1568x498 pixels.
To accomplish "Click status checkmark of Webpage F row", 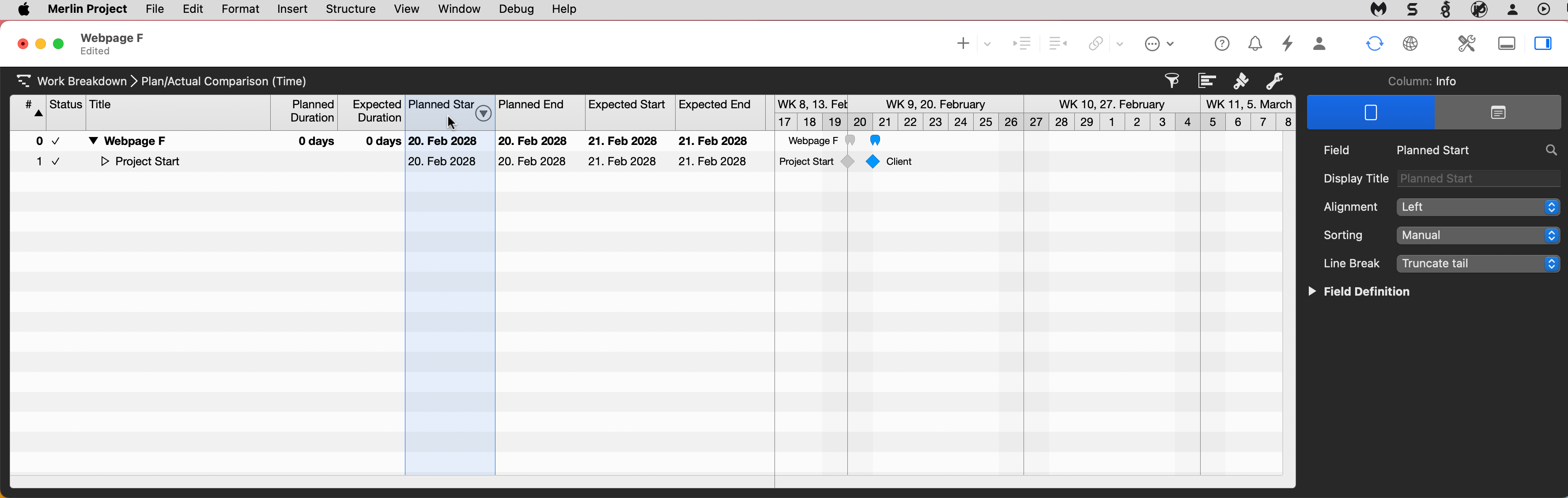I will click(56, 141).
